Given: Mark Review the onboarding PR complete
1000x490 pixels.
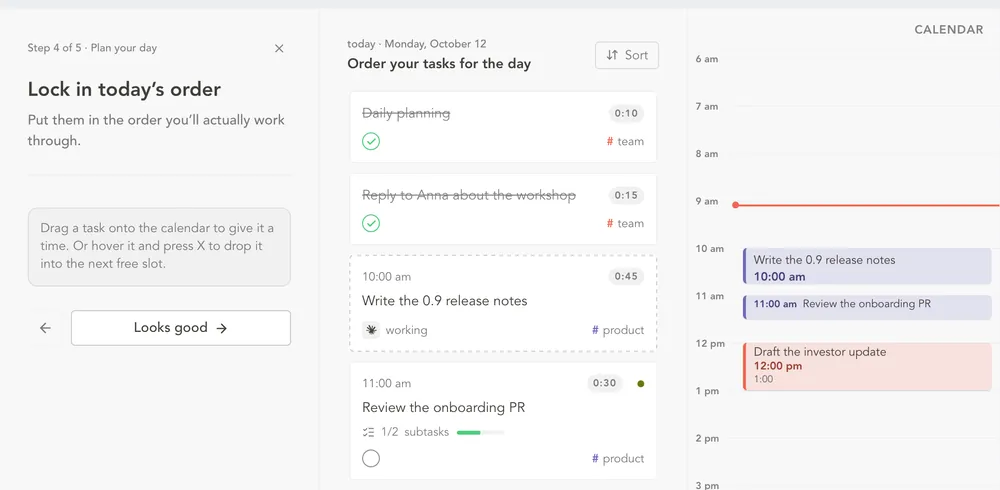Looking at the screenshot, I should (371, 458).
